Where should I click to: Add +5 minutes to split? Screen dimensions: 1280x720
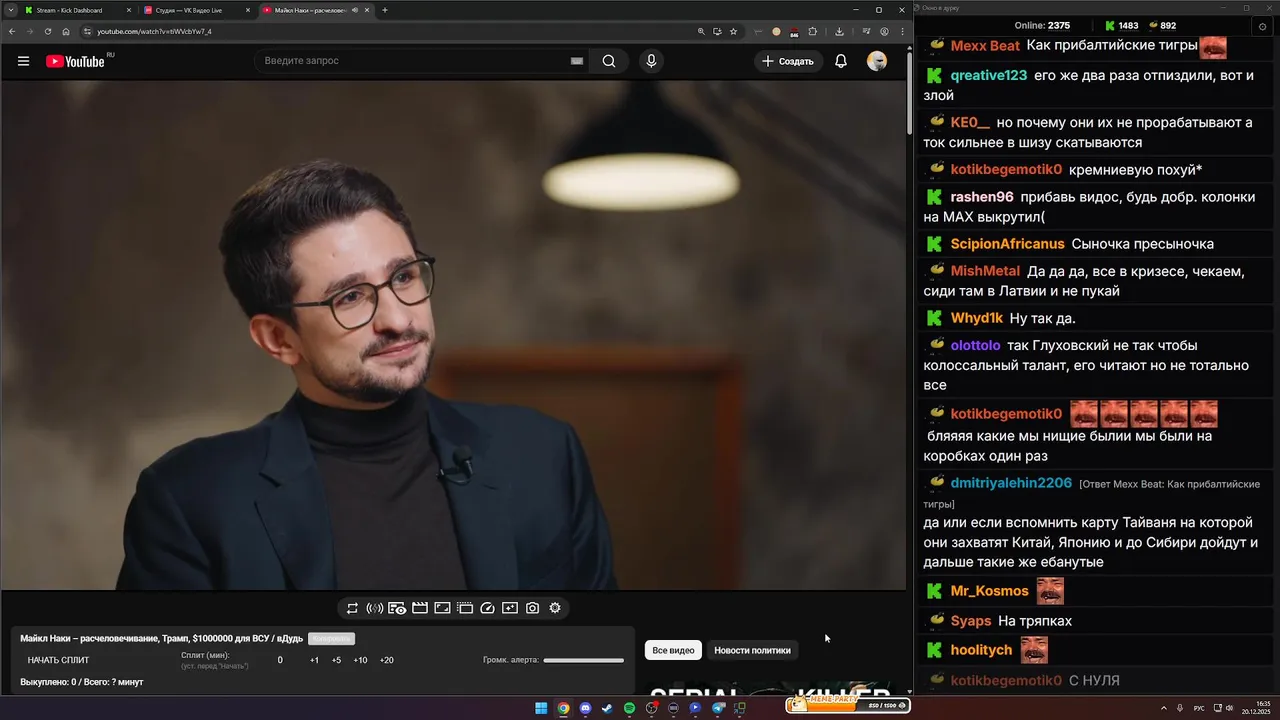click(336, 660)
